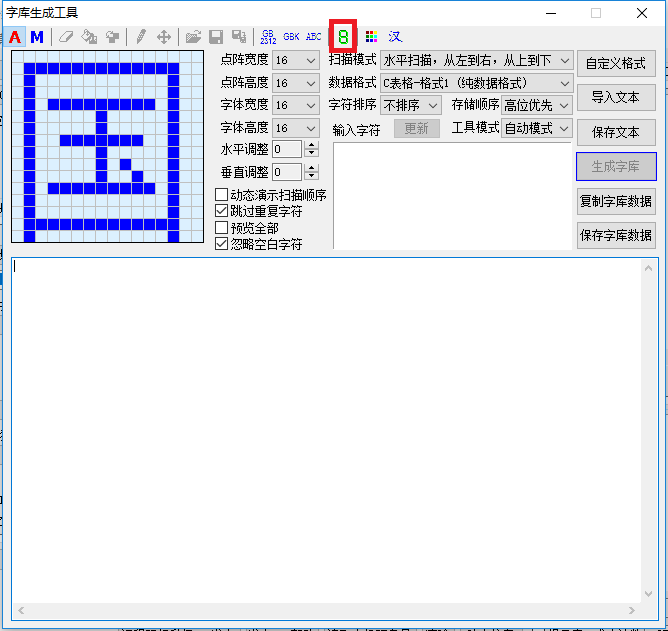Click output area scroll-left arrow
Viewport: 668px width, 631px height.
(21, 611)
